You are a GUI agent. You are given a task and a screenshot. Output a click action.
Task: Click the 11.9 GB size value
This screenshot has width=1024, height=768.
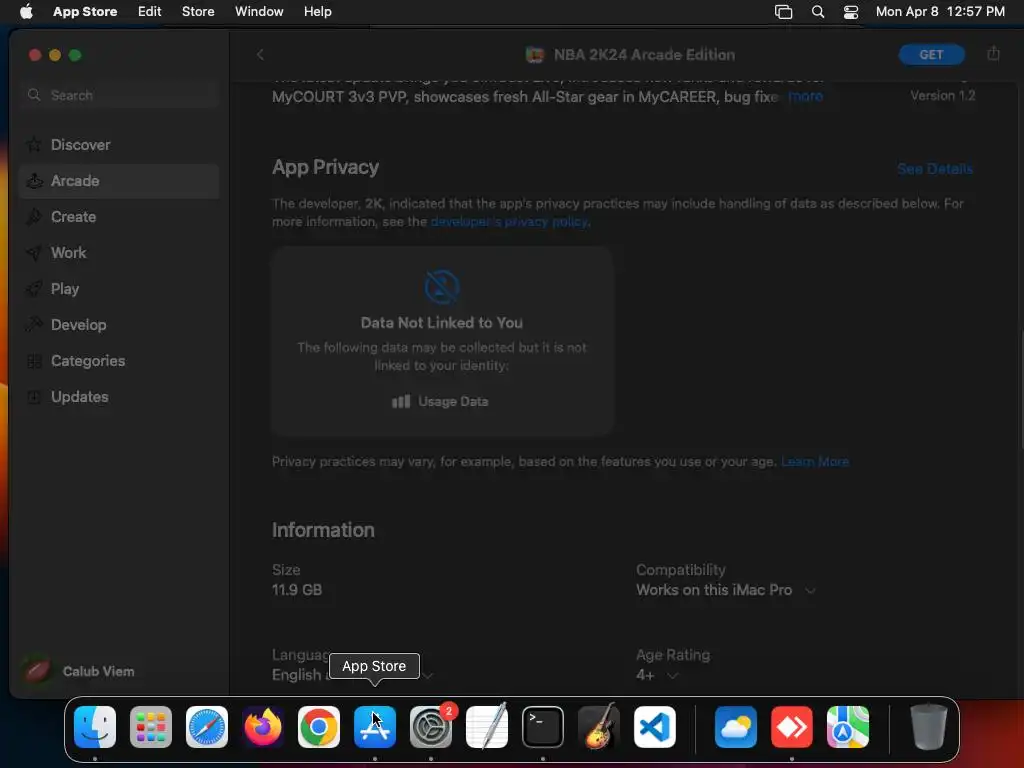(x=297, y=590)
